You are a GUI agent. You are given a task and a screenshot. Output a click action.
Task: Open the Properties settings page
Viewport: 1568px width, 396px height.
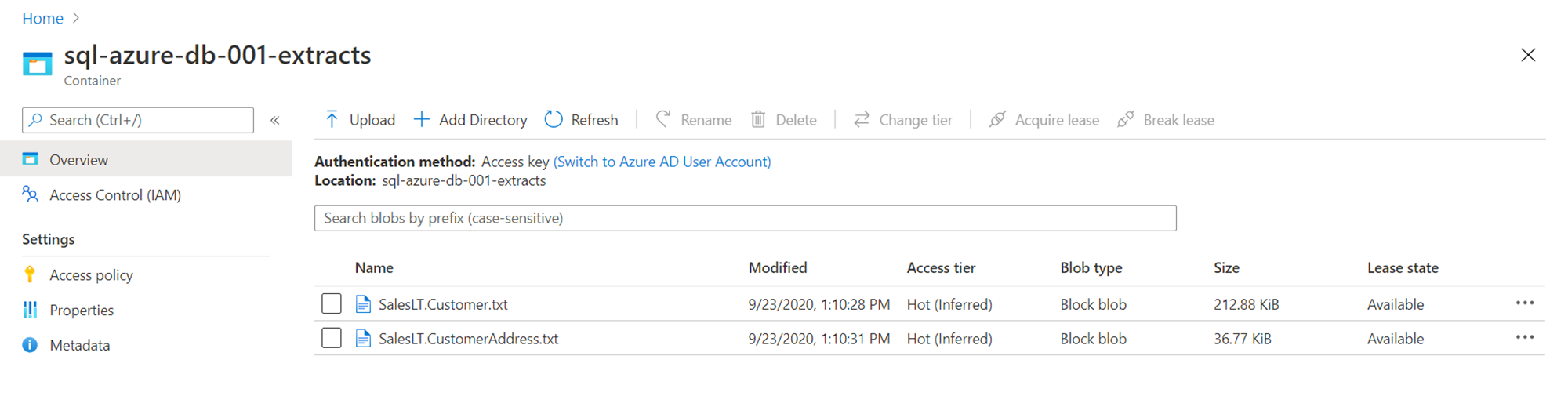point(82,311)
